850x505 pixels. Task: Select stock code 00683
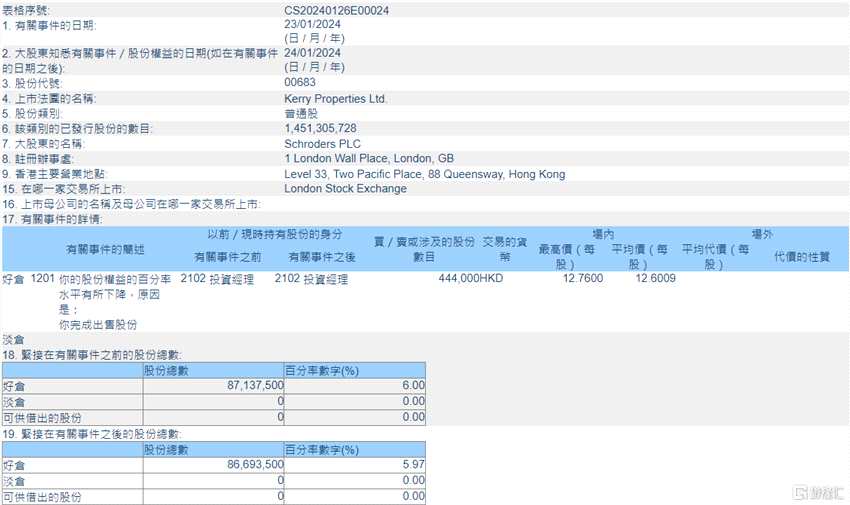point(300,82)
